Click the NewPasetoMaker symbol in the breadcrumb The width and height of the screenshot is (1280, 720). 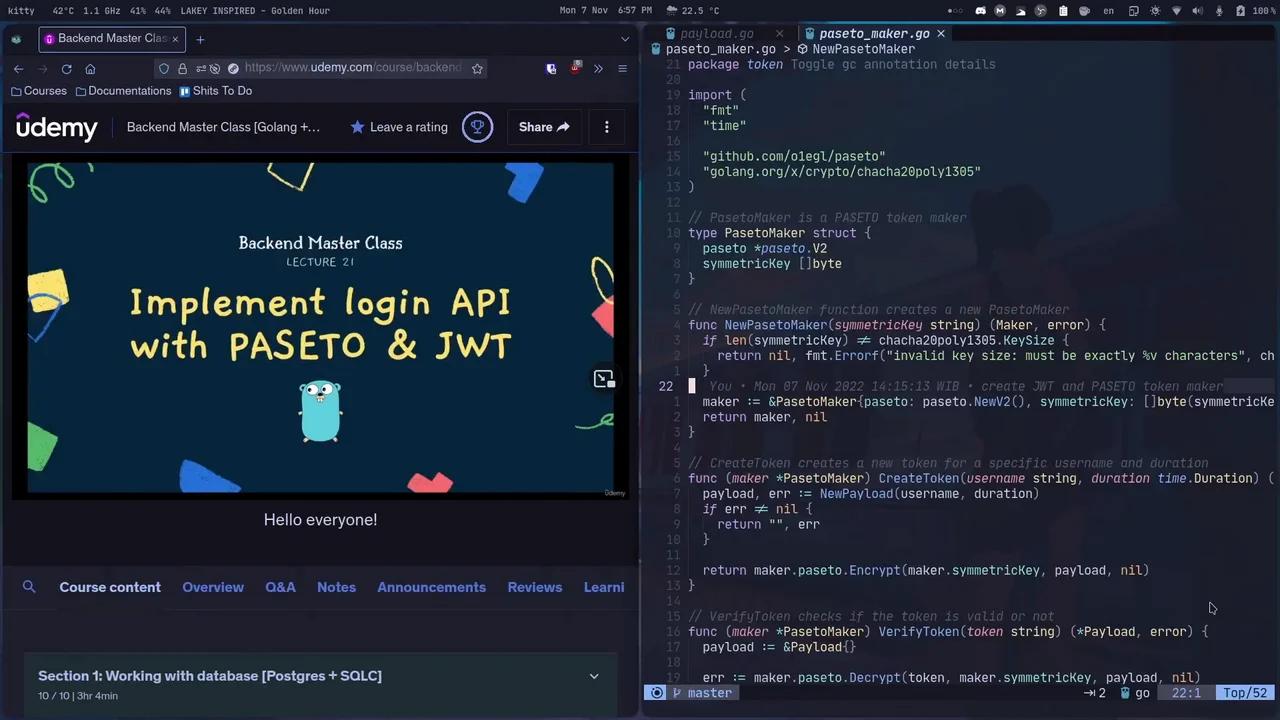864,48
